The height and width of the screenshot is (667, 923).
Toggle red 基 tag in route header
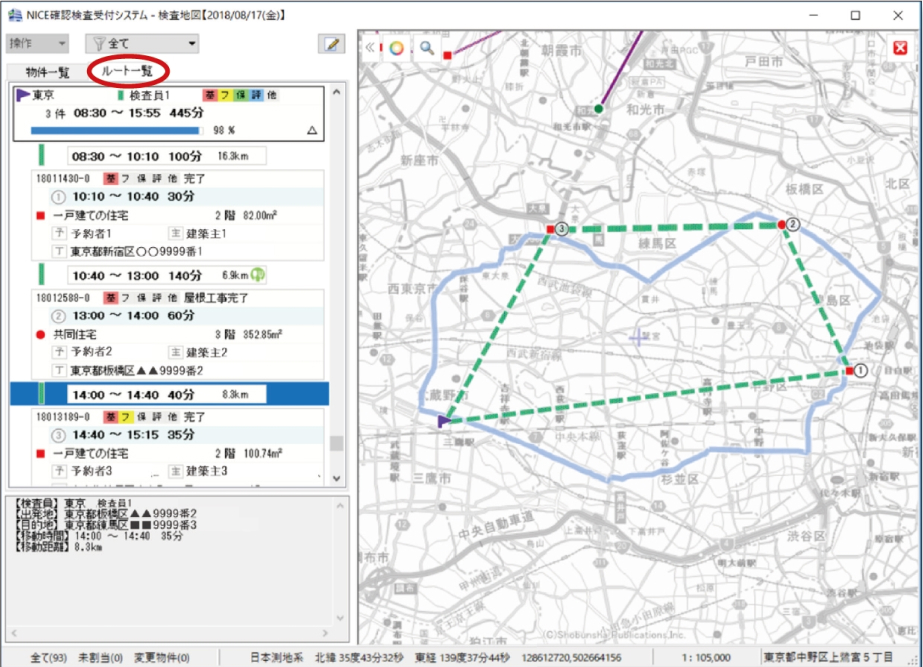tap(210, 95)
